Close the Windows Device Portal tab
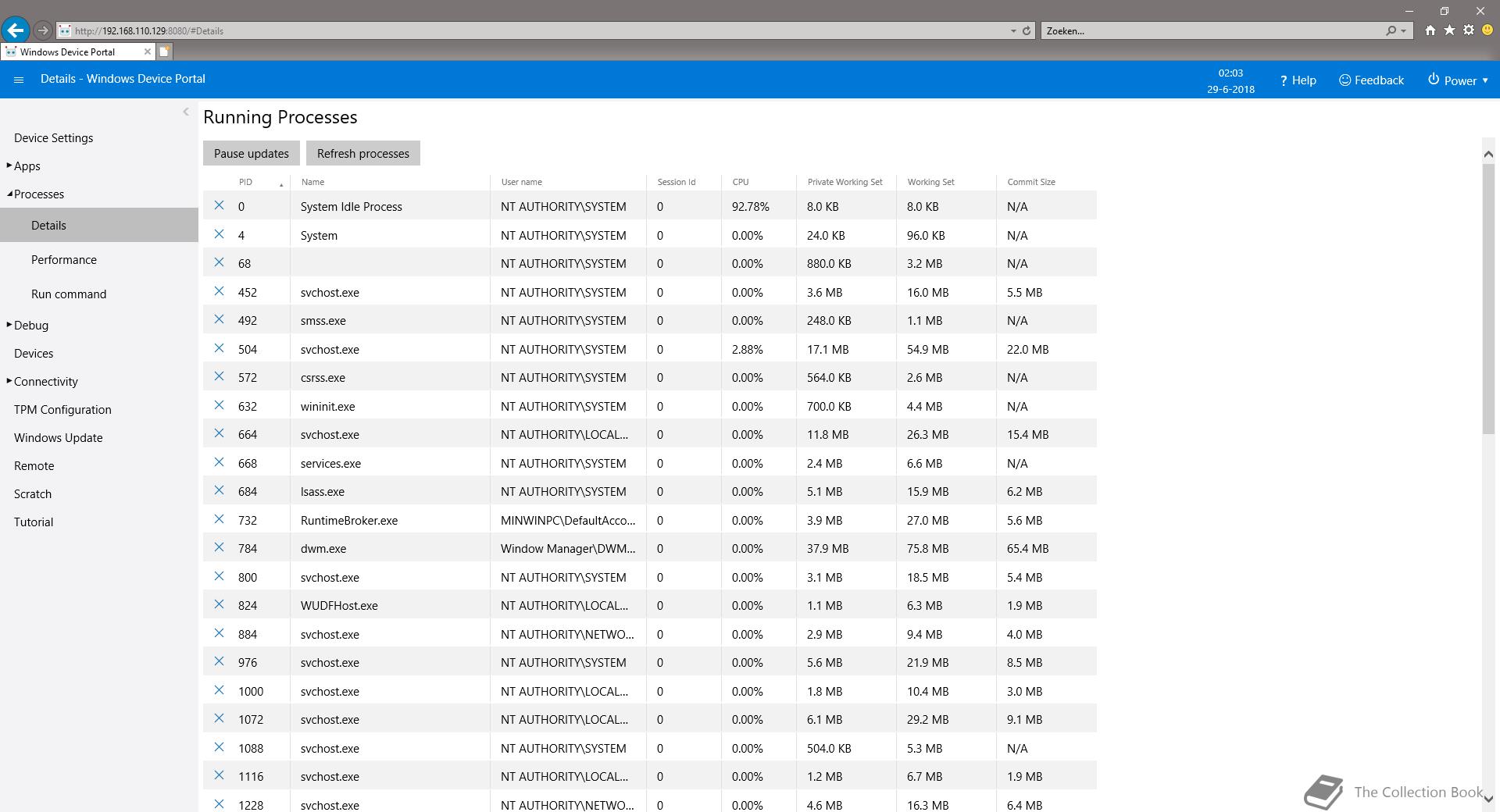The image size is (1500, 812). coord(147,52)
